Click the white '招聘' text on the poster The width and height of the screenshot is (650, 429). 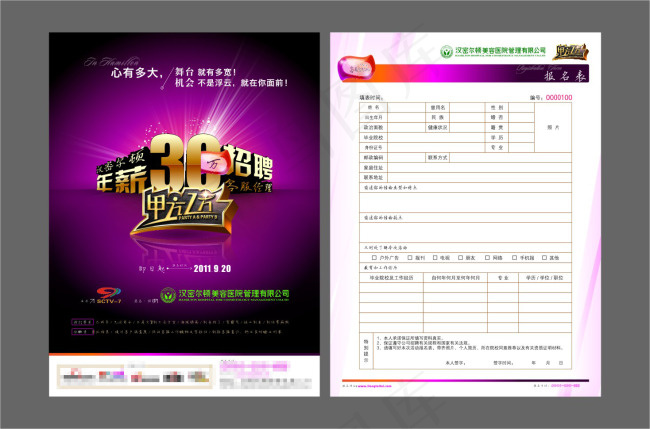248,161
